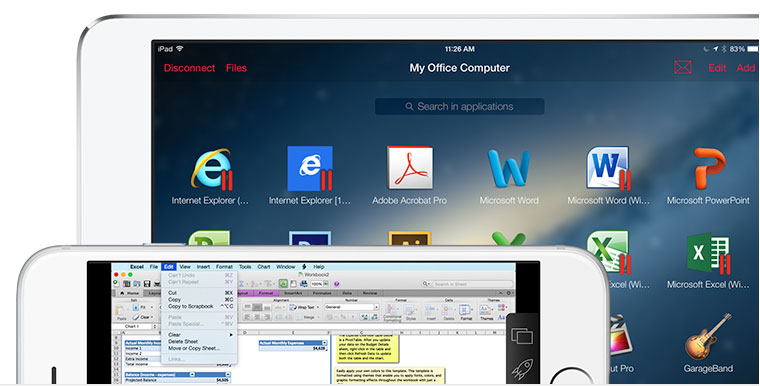Open the yellow-ringed Internet Explorer icon
The height and width of the screenshot is (386, 760).
[x=211, y=168]
